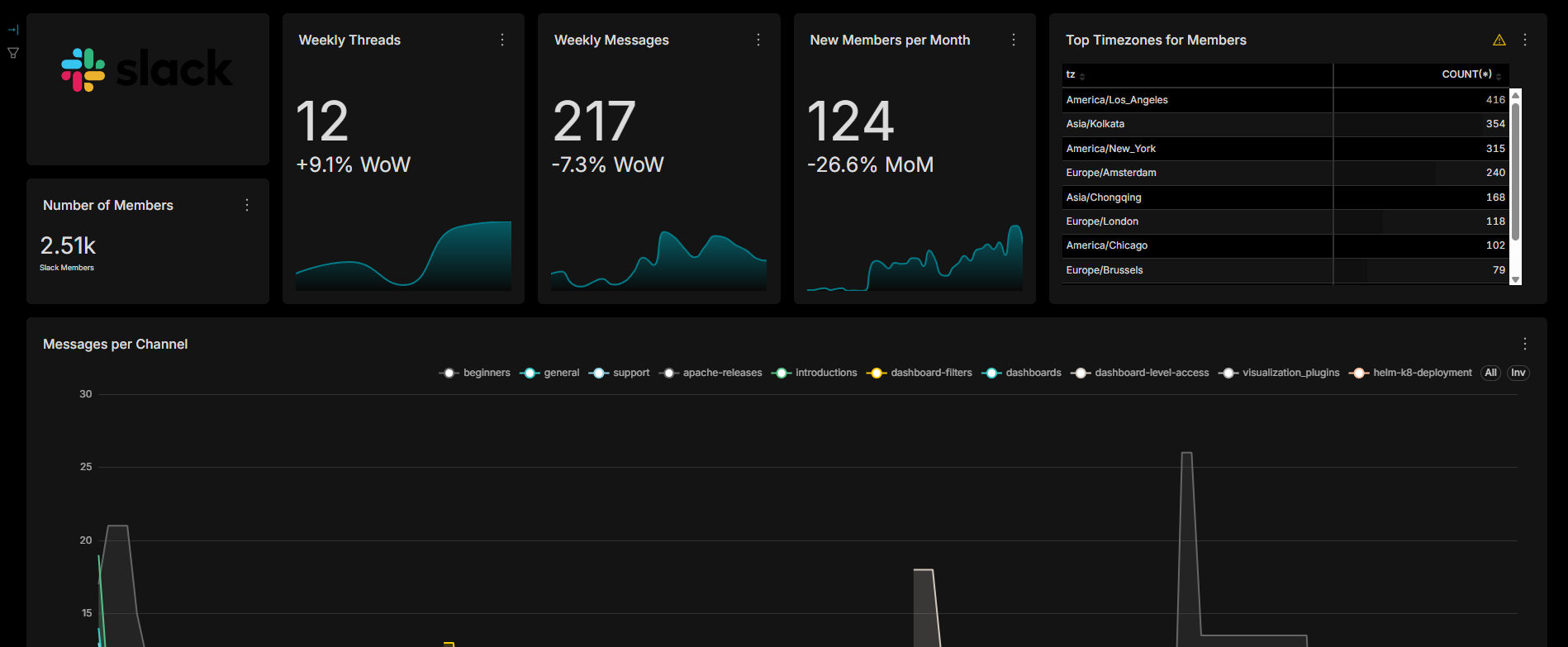This screenshot has height=647, width=1568.
Task: Click the -26.6% MoM subtitle
Action: click(870, 164)
